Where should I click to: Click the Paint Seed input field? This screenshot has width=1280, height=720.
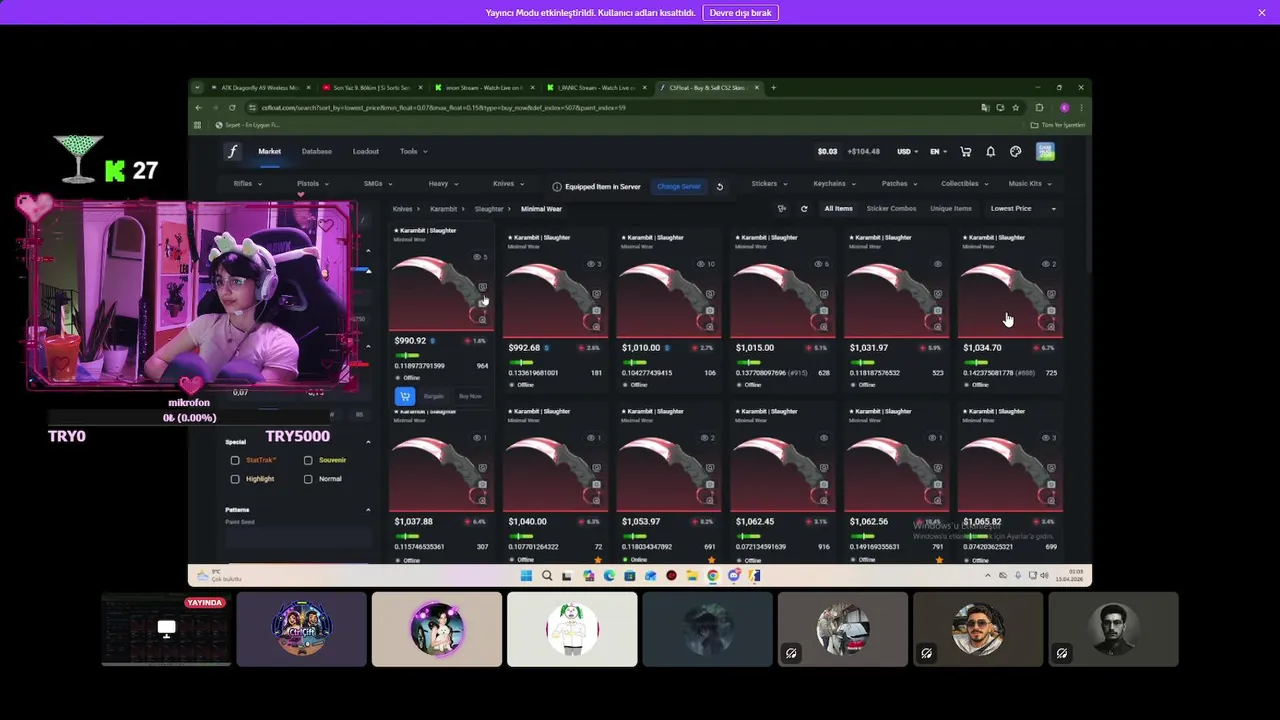(x=297, y=539)
